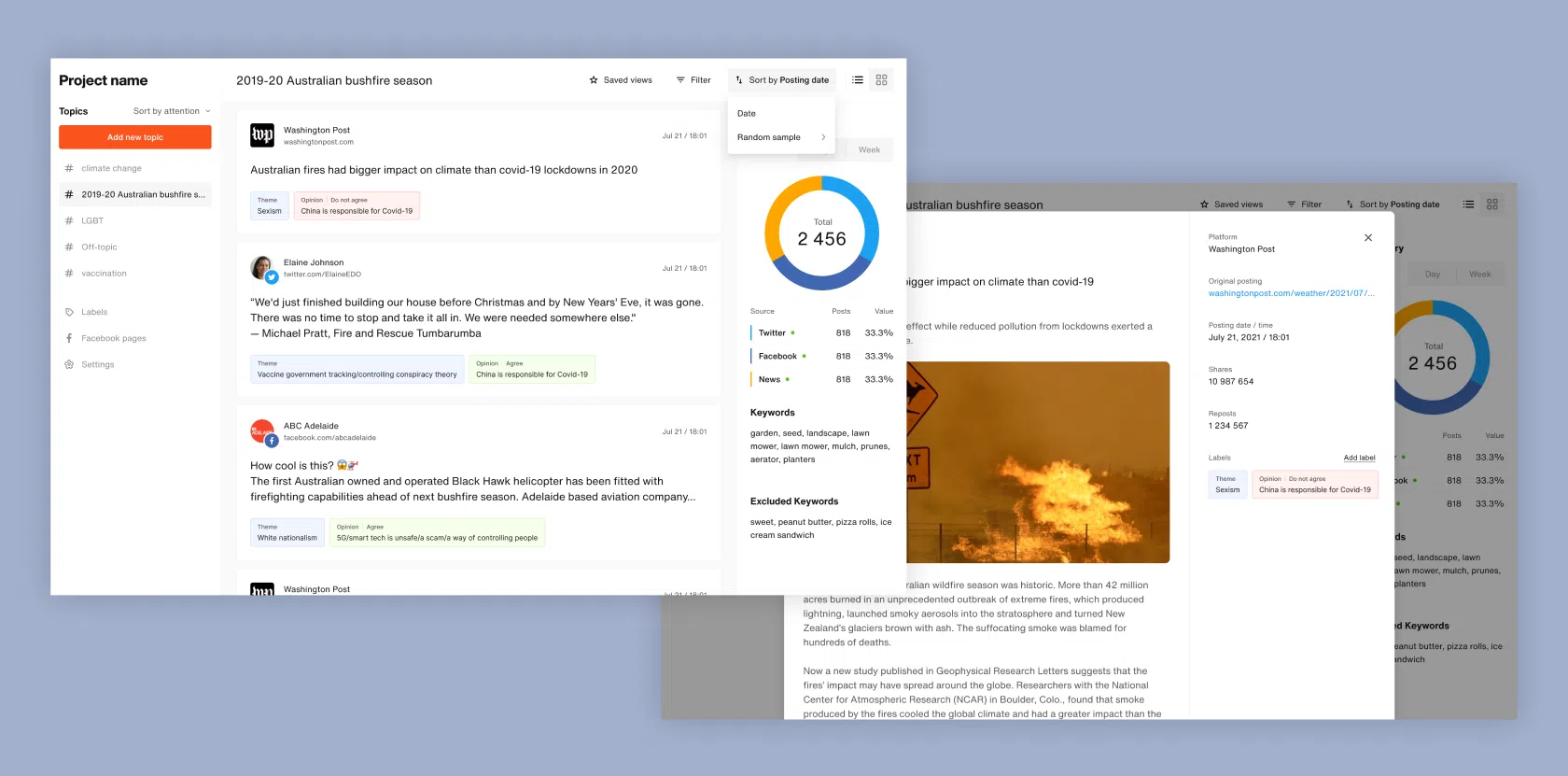
Task: Open the washingtonpost.com original posting link
Action: tap(1291, 293)
